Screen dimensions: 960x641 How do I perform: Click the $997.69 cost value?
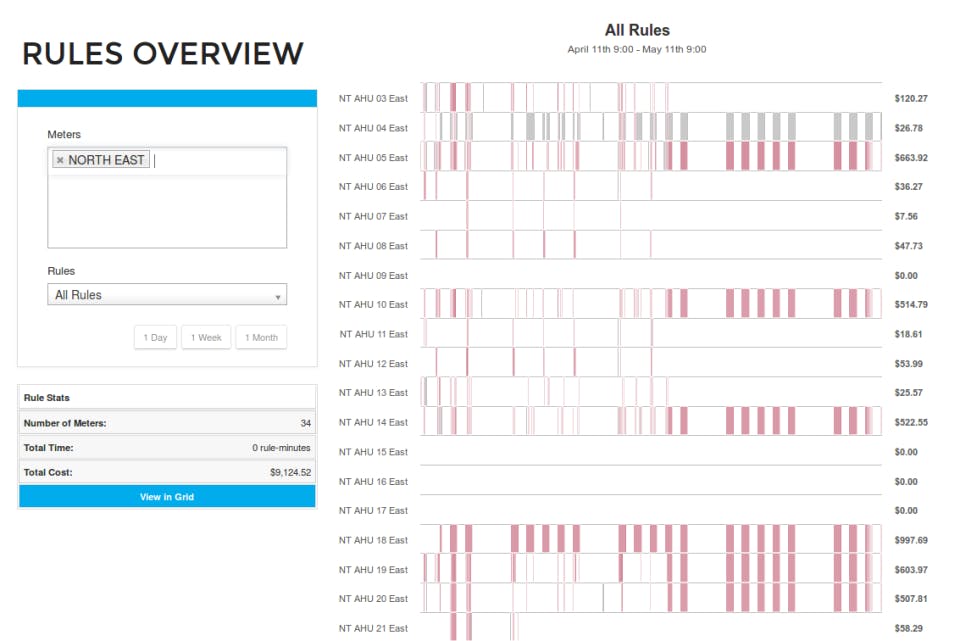911,541
